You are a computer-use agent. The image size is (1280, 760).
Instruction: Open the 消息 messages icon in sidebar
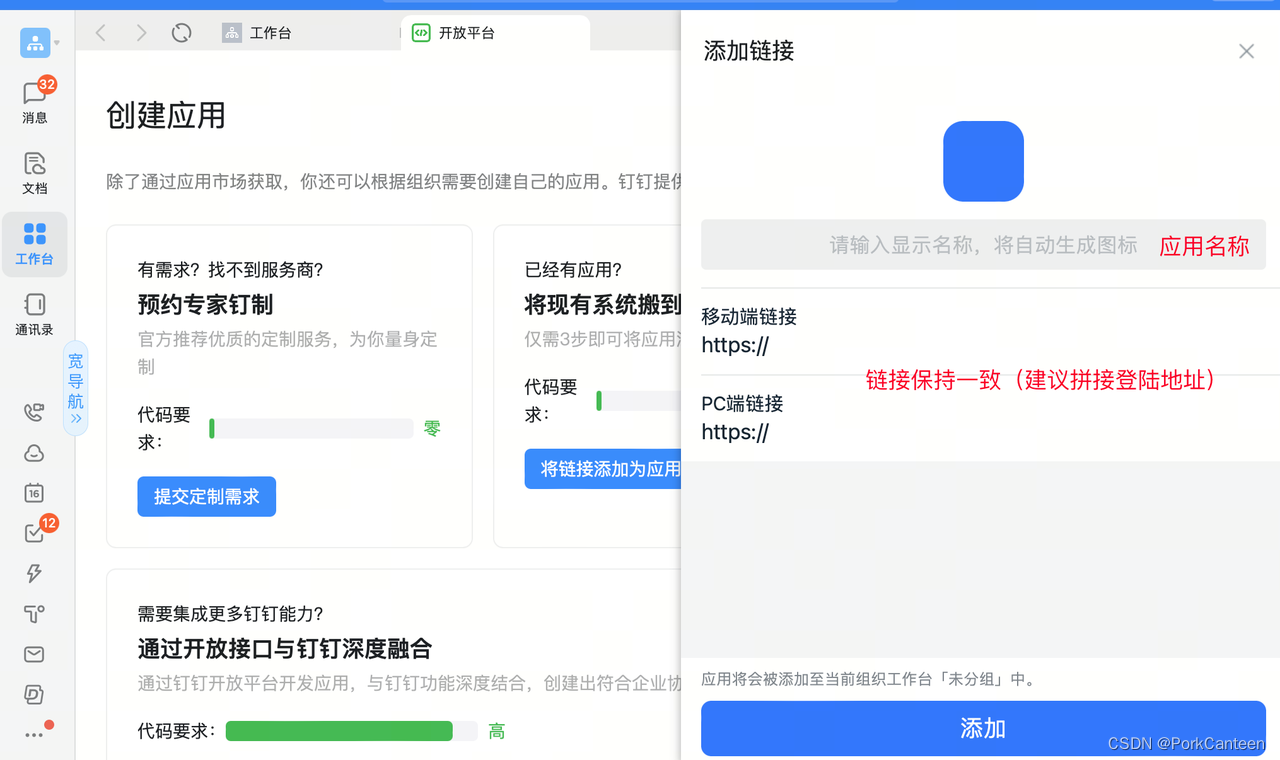coord(34,101)
